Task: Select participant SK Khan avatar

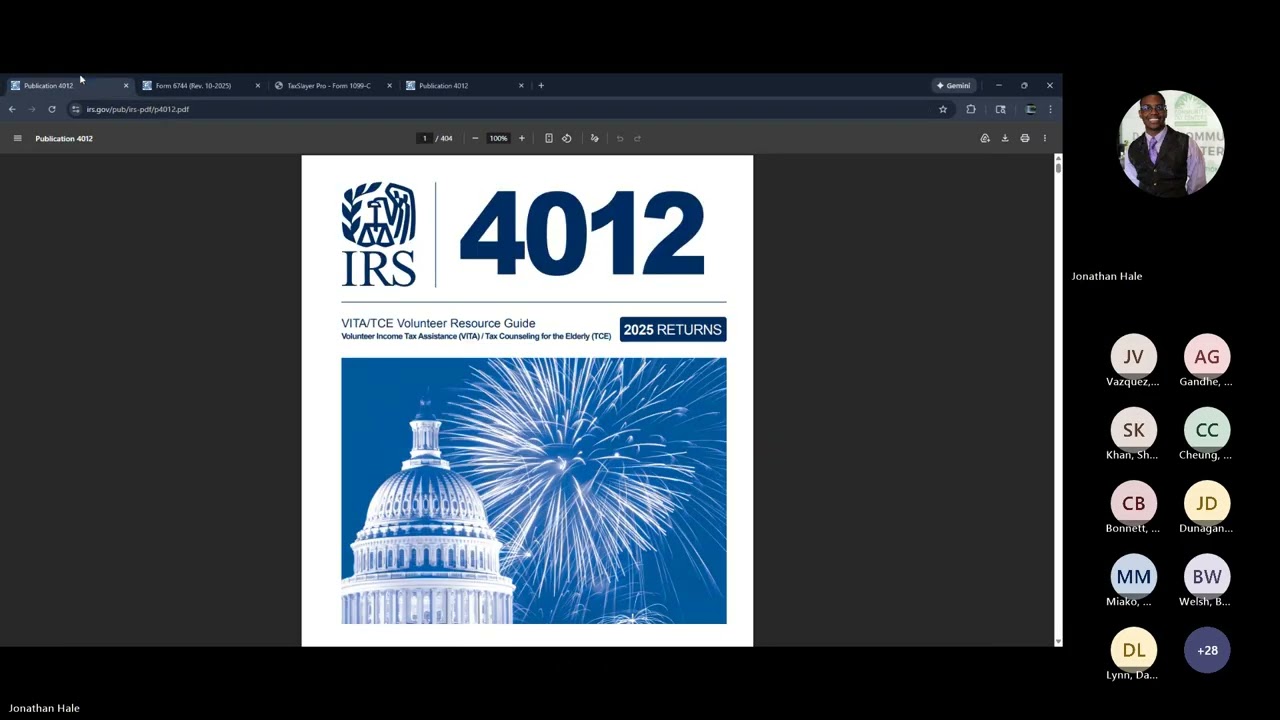Action: [x=1134, y=430]
